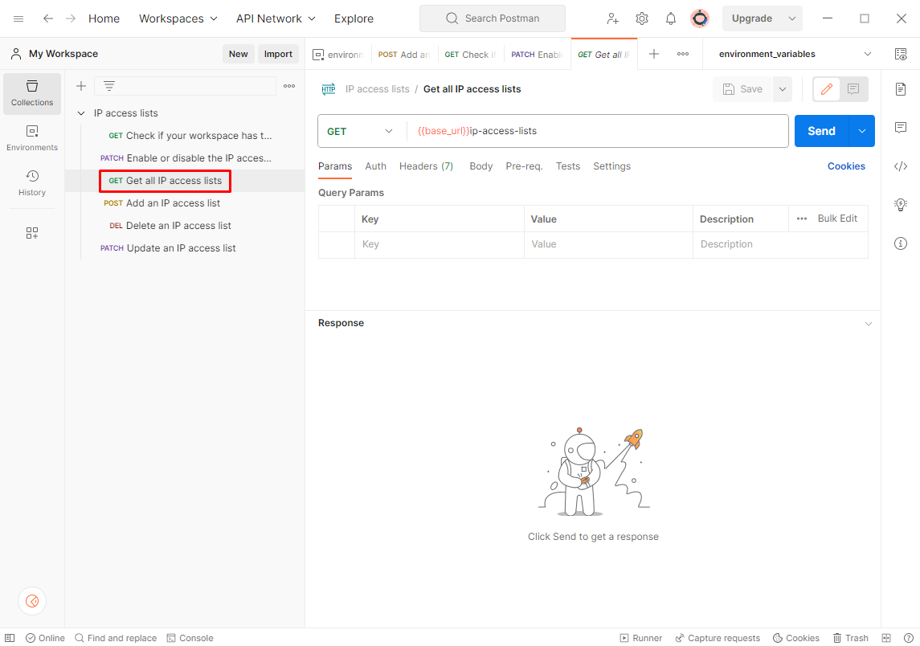The height and width of the screenshot is (646, 920).
Task: Switch to edit mode with the pencil icon
Action: pyautogui.click(x=827, y=89)
